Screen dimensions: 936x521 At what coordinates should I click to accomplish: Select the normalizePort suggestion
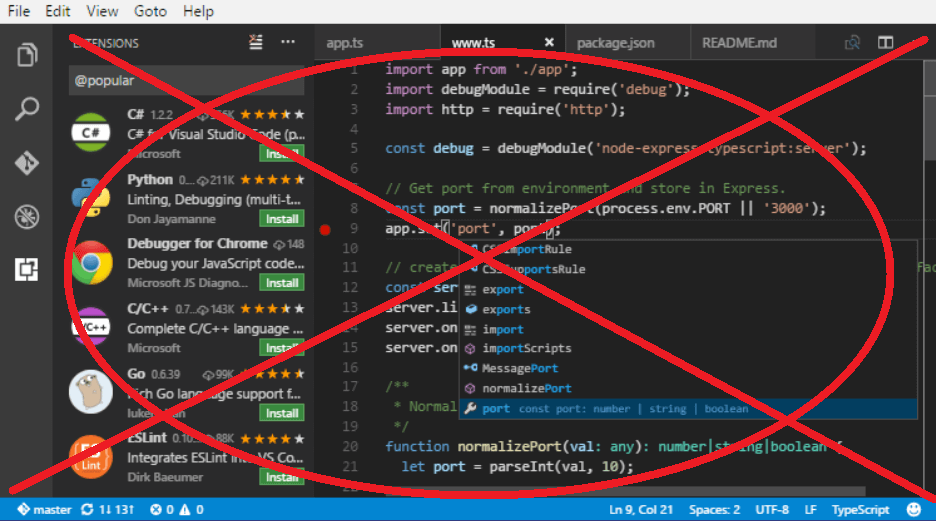[688, 389]
